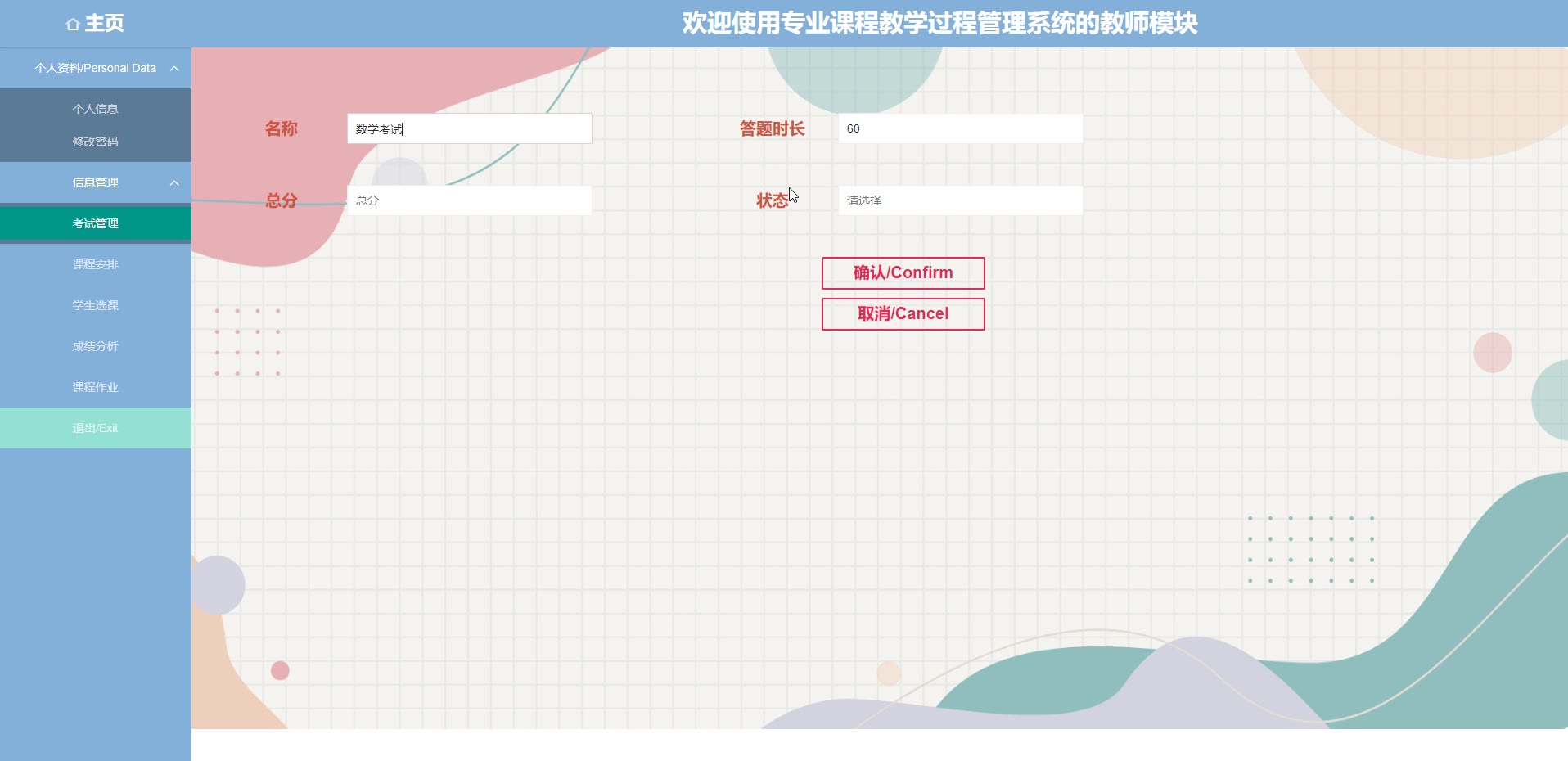Open the 状态 请选择 dropdown
Screen dimensions: 1568x761
click(x=961, y=200)
